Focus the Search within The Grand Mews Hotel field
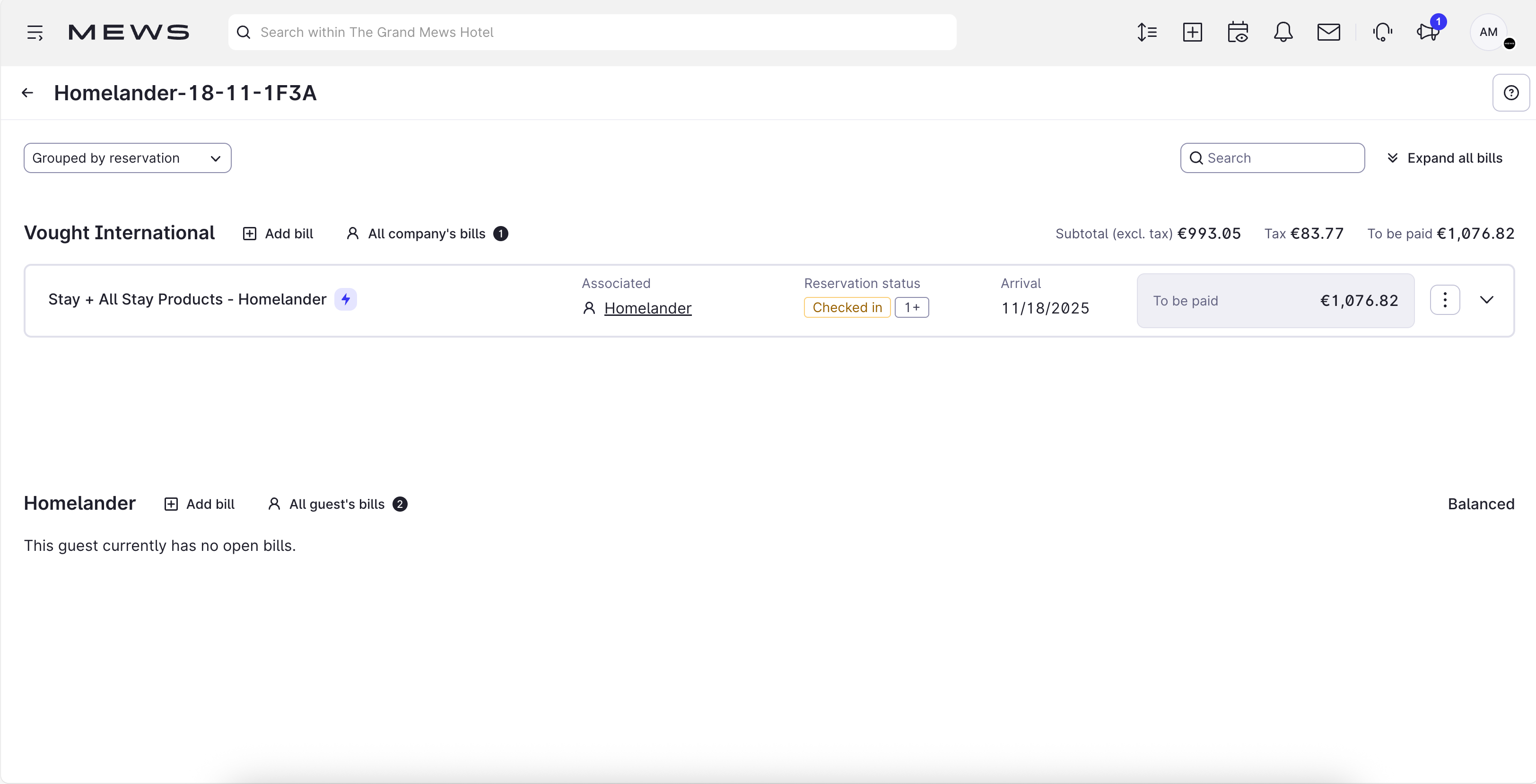The height and width of the screenshot is (784, 1536). 592,32
